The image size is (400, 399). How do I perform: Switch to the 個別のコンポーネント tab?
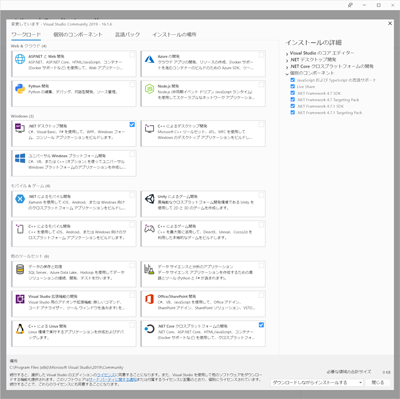(x=78, y=34)
